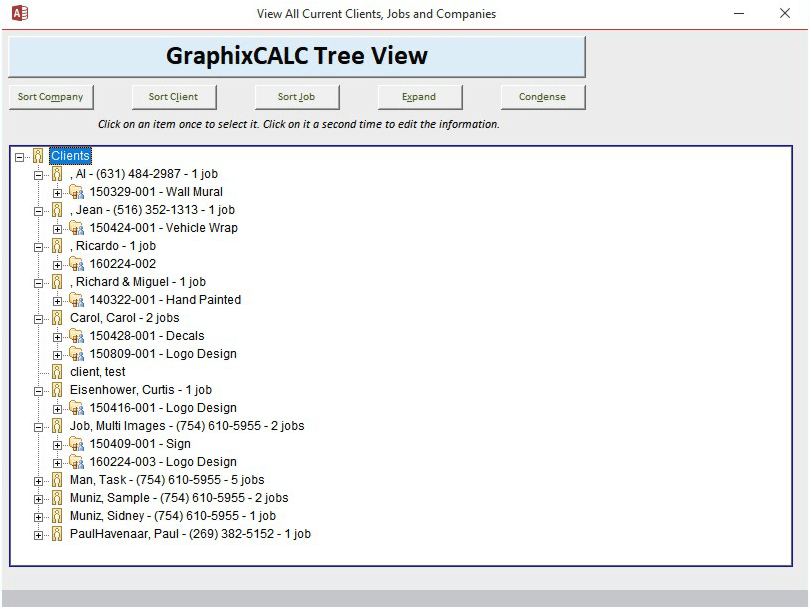Click the Sort Client button

174,97
